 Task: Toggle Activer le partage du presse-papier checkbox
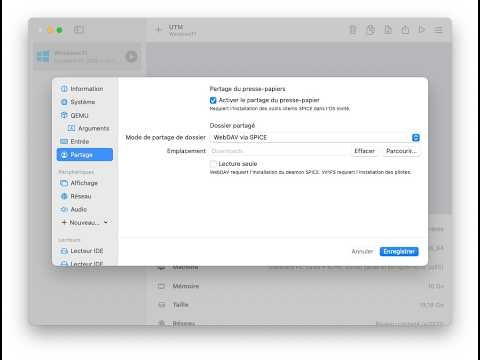click(213, 100)
